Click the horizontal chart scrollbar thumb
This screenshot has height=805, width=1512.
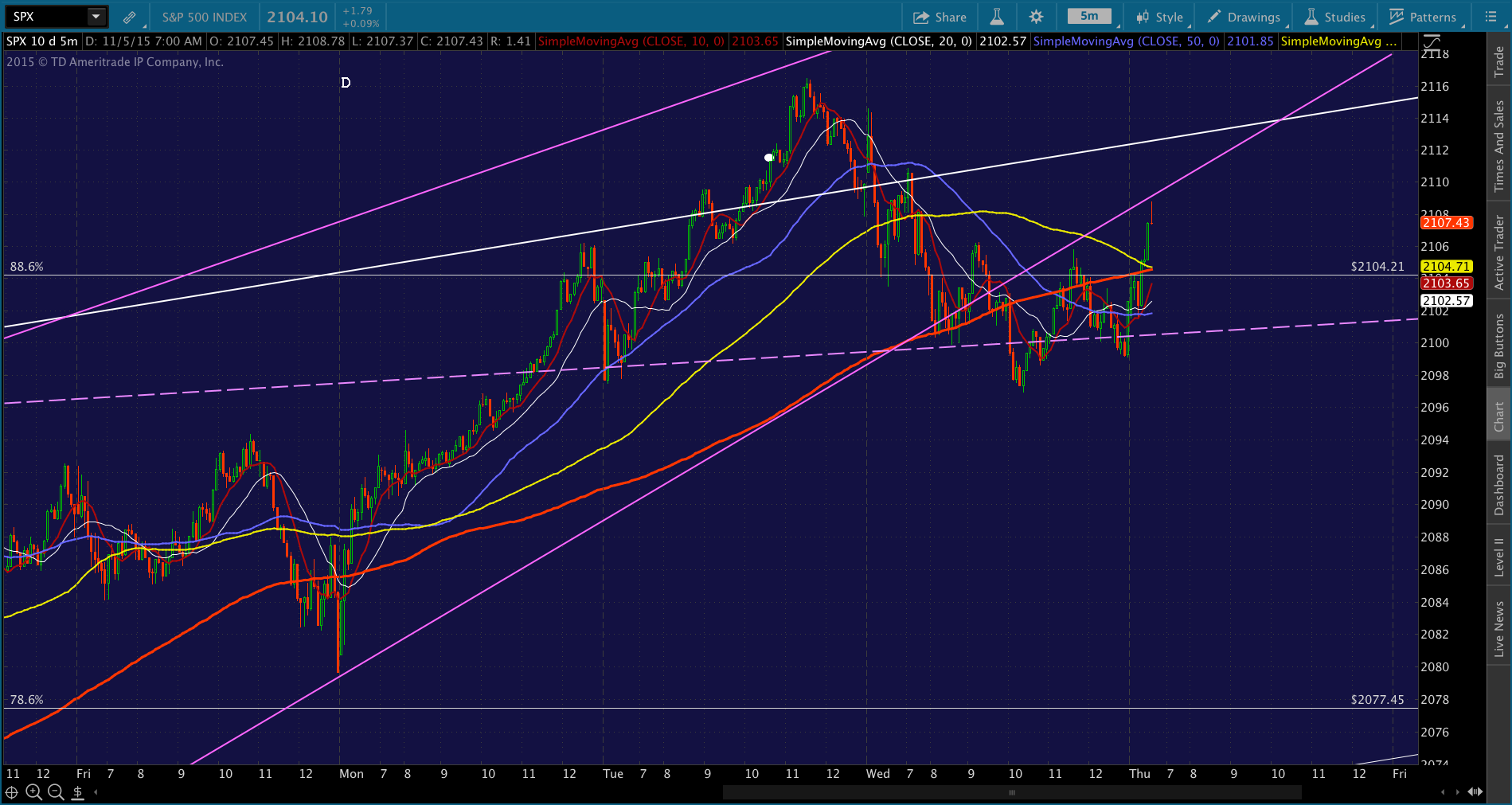tap(1011, 792)
